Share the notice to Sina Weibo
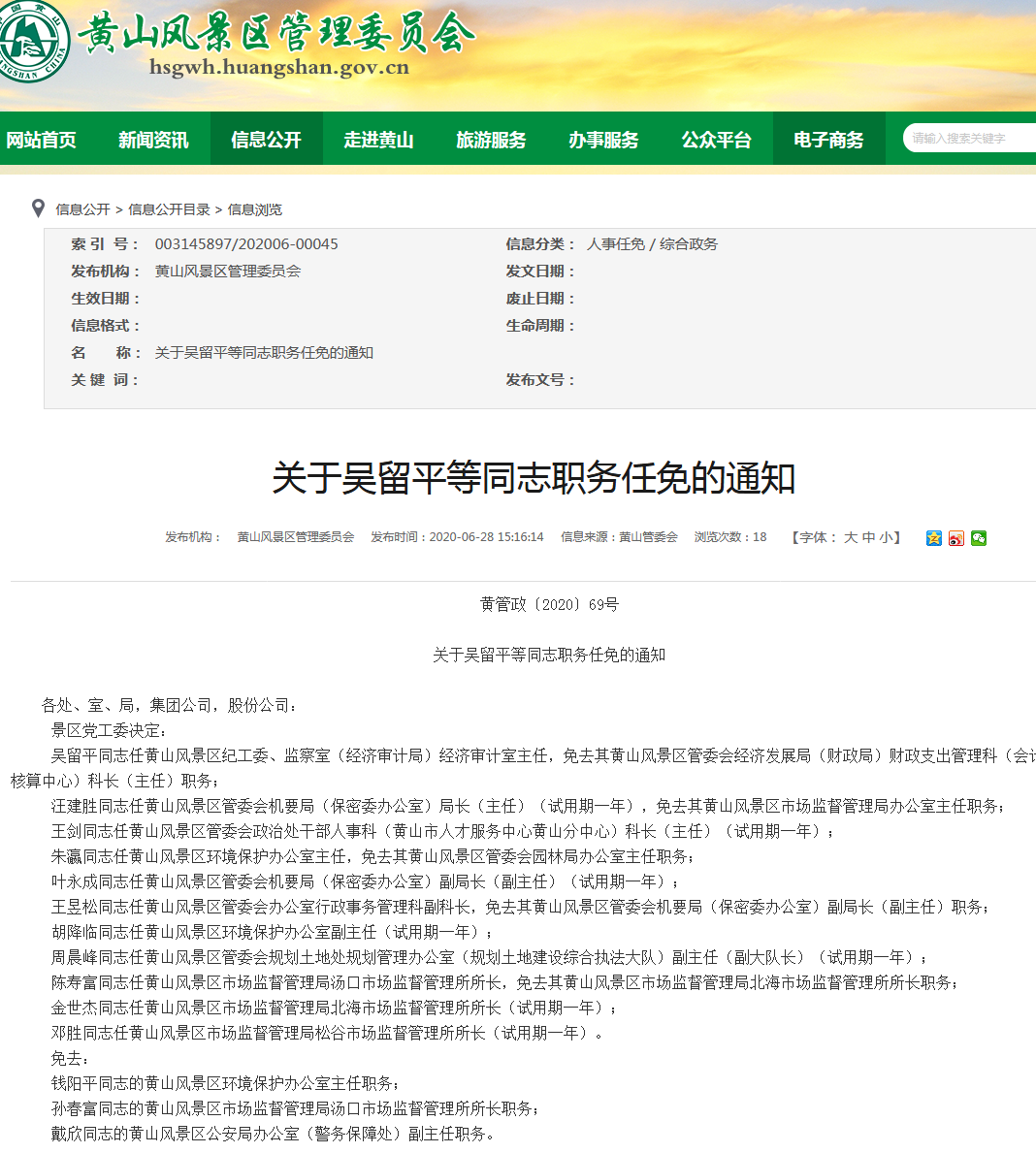1036x1153 pixels. click(955, 538)
